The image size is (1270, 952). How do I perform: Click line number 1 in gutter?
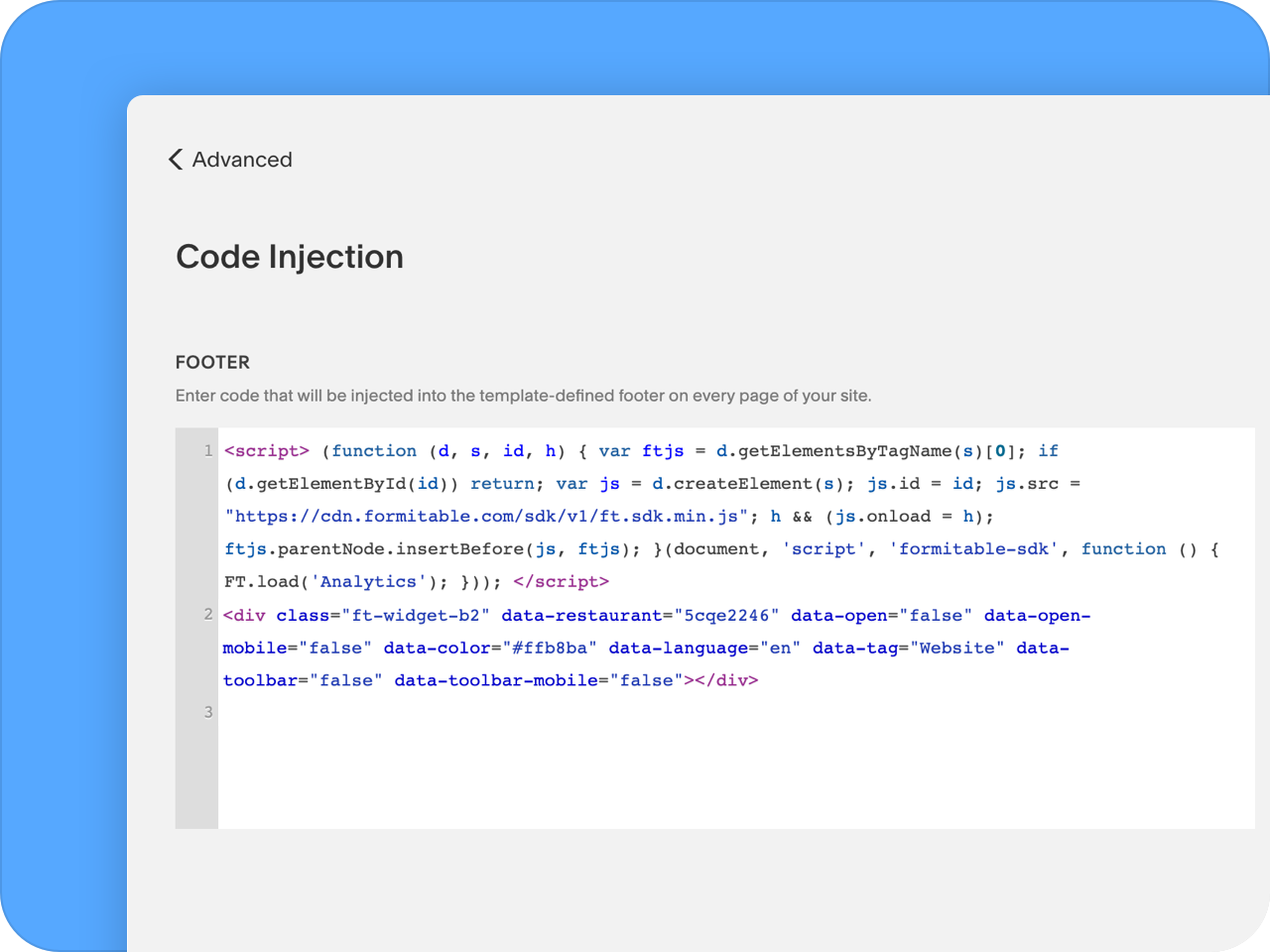click(207, 450)
